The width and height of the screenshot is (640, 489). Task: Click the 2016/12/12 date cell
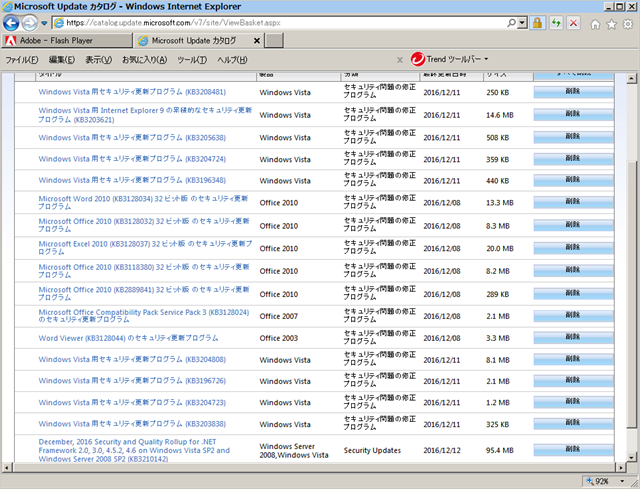pos(442,451)
